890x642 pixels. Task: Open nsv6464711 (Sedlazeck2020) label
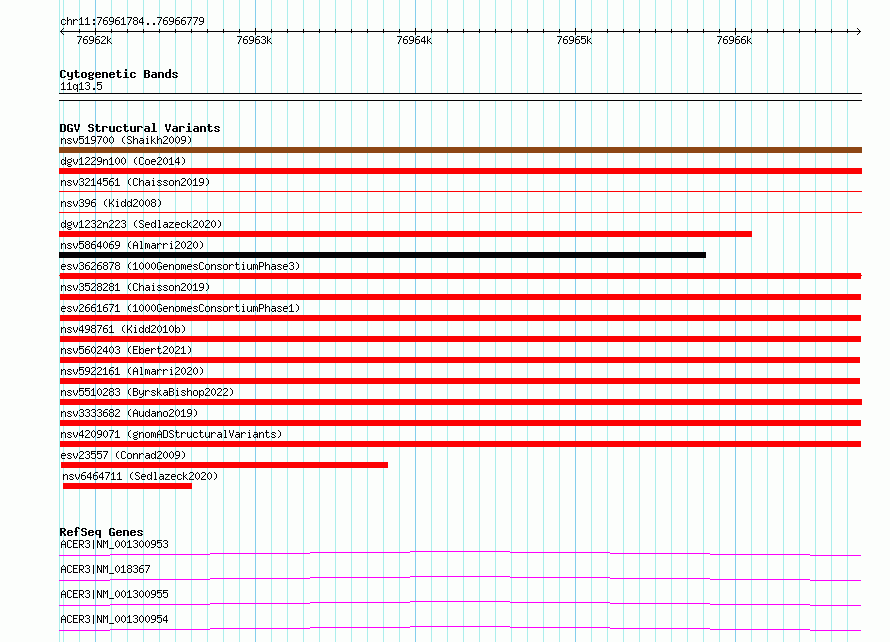pyautogui.click(x=140, y=476)
